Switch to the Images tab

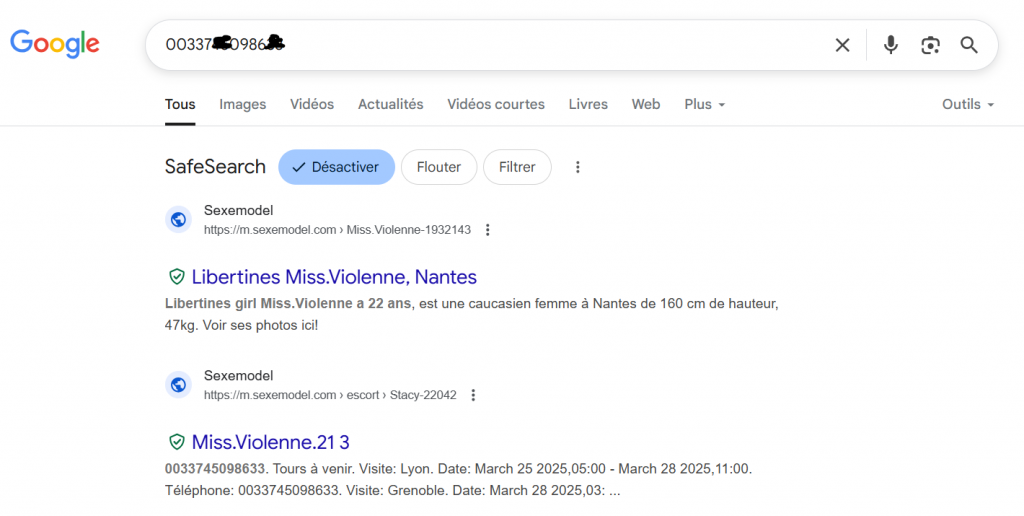point(242,104)
